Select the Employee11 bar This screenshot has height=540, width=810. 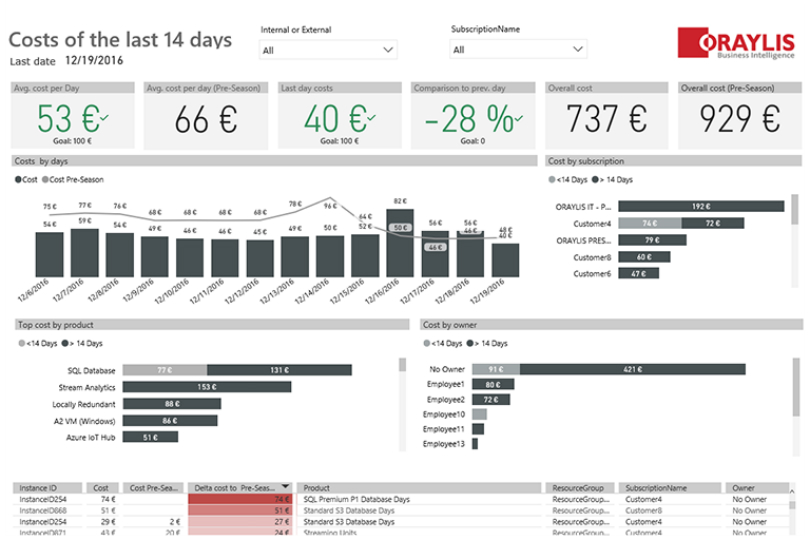(478, 429)
